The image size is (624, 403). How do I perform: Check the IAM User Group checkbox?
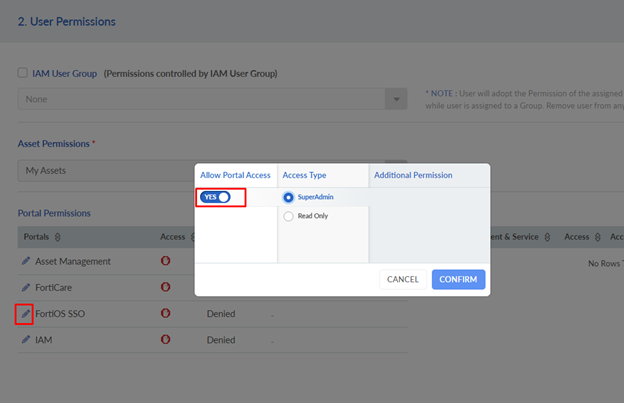click(x=23, y=73)
